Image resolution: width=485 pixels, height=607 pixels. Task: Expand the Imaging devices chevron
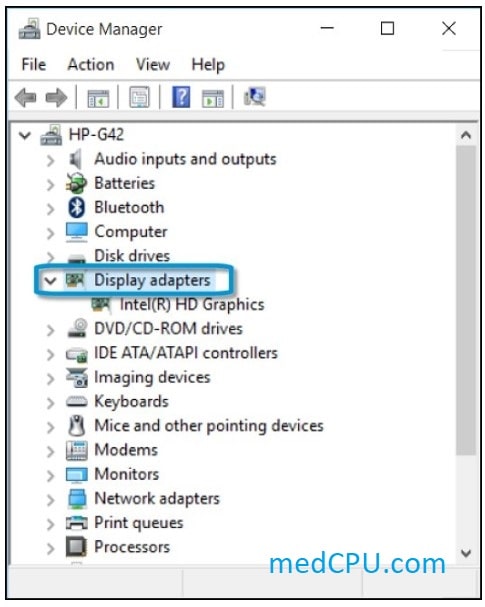tap(50, 379)
